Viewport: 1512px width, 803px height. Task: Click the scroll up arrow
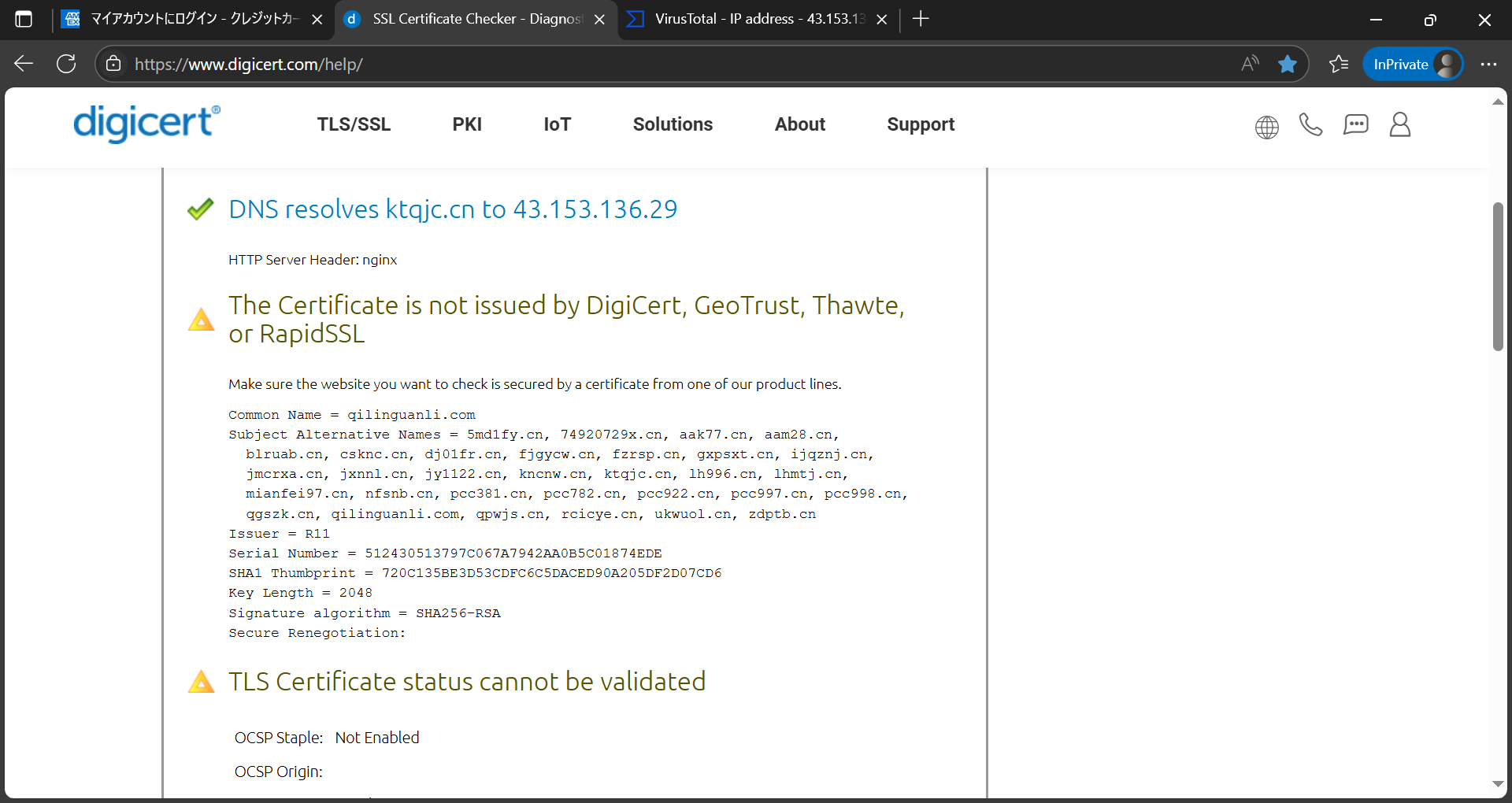[x=1498, y=102]
